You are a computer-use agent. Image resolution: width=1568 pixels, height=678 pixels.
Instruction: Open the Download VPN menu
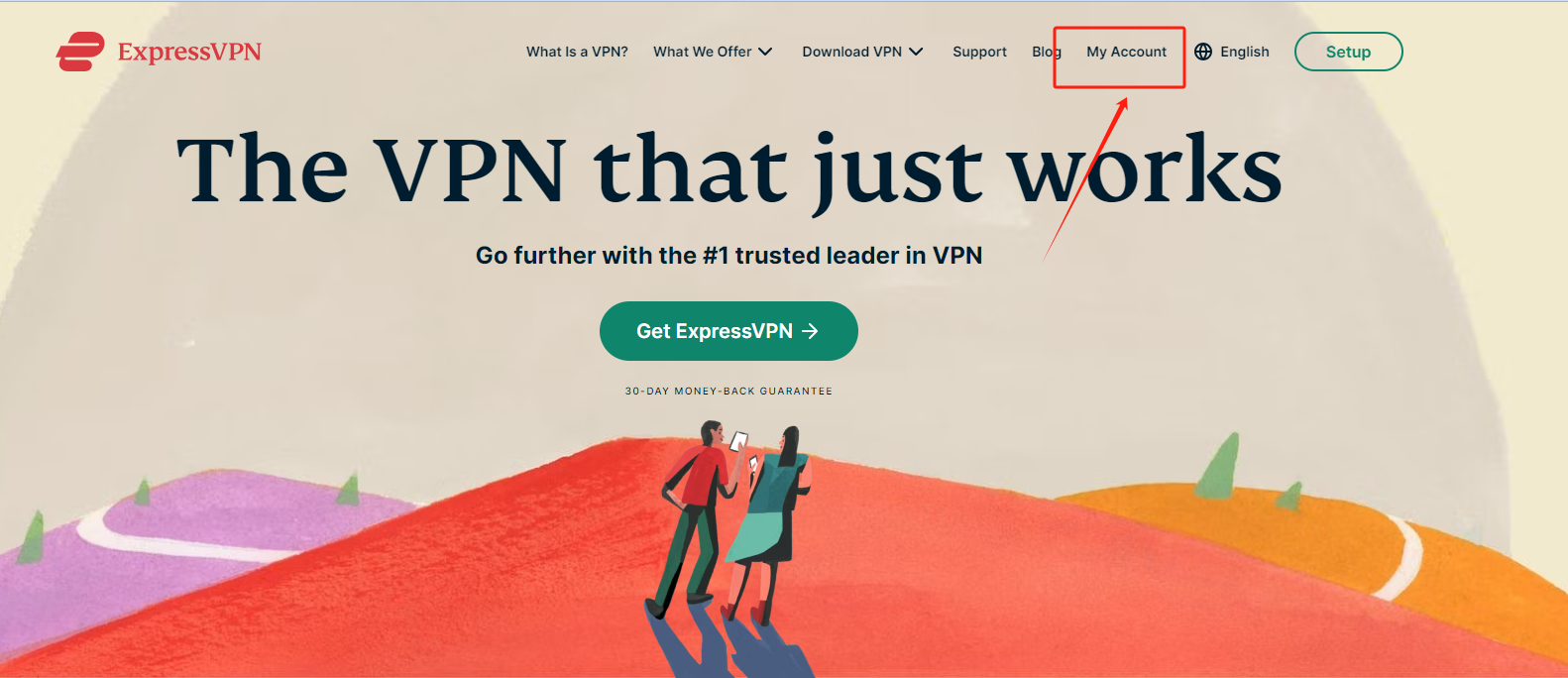click(852, 52)
